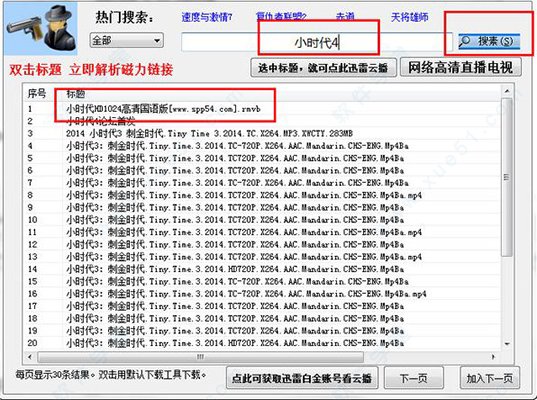Select row 20 with HD720P

pos(263,343)
